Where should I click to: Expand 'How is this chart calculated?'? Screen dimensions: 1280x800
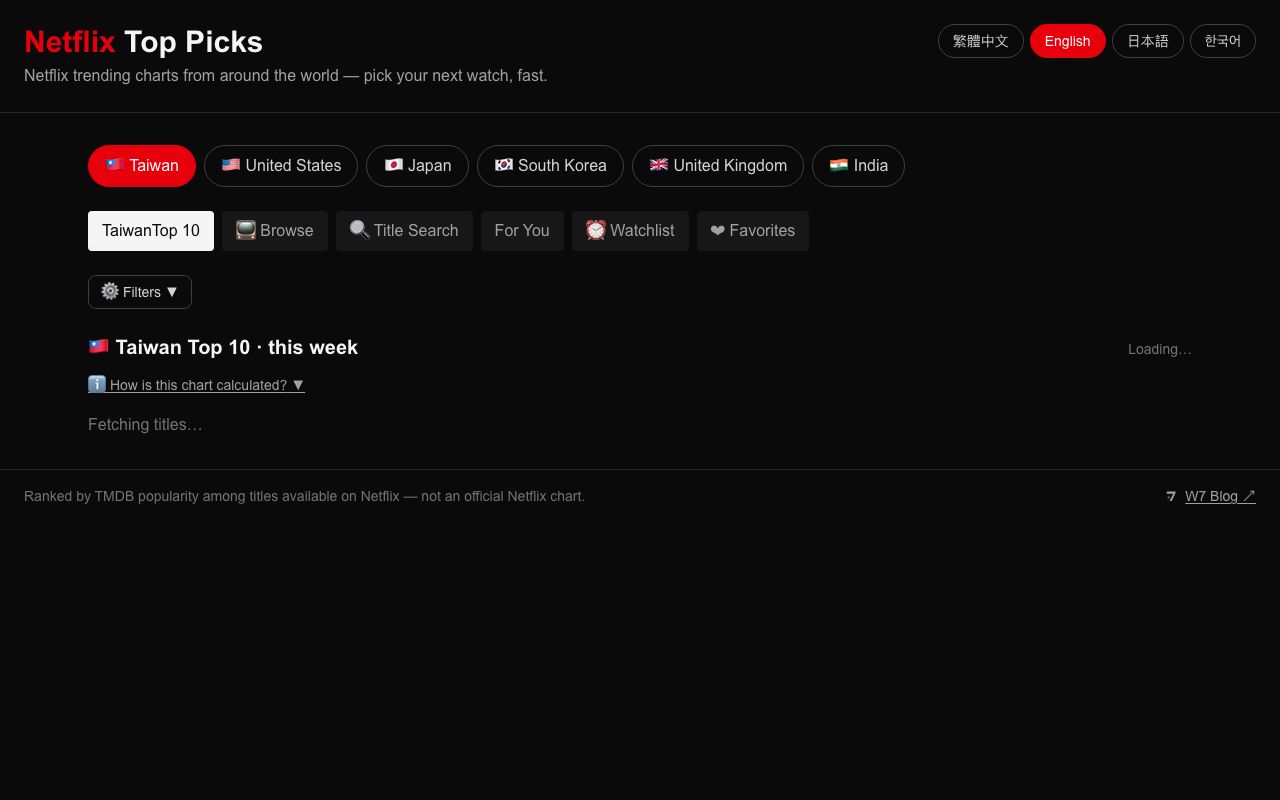pyautogui.click(x=196, y=385)
